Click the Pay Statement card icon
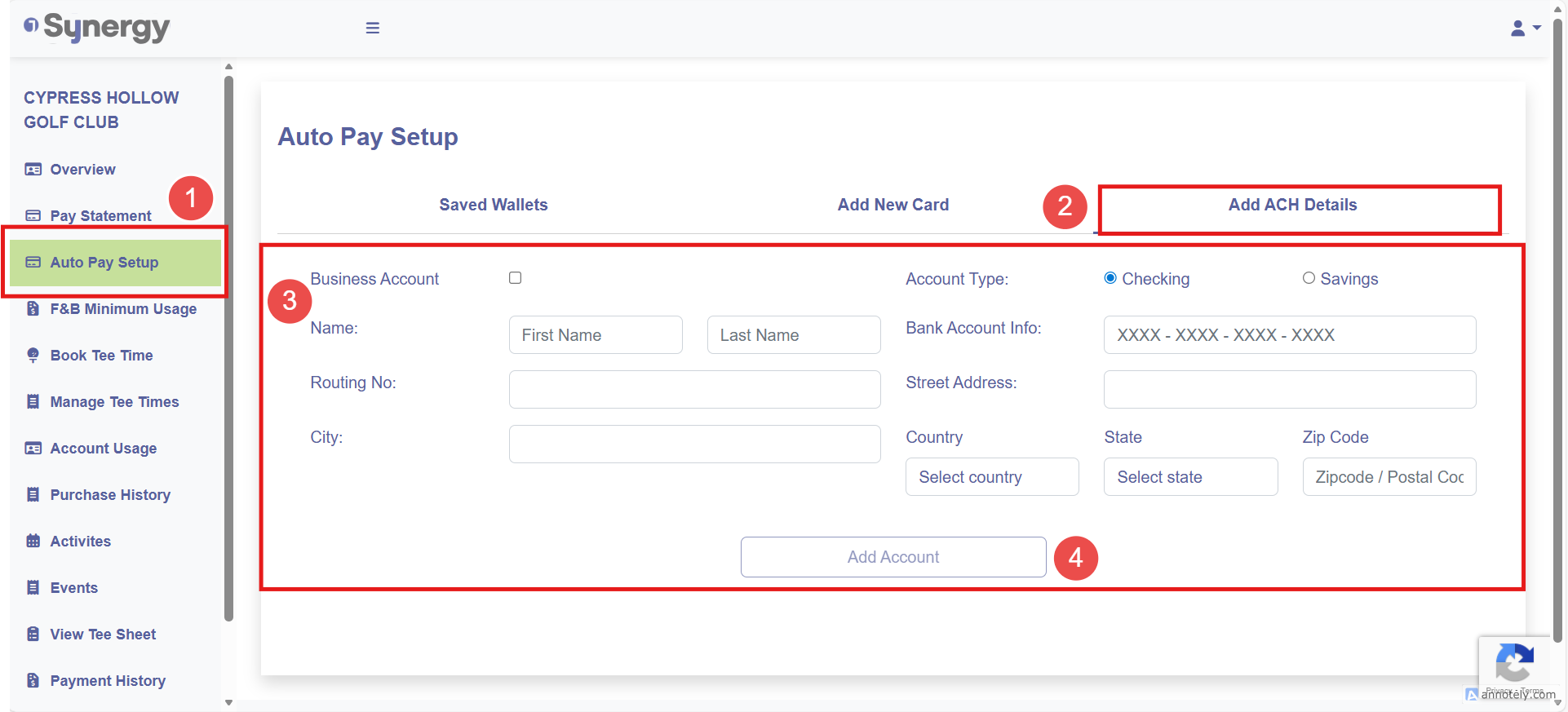This screenshot has height=712, width=1568. pyautogui.click(x=33, y=216)
